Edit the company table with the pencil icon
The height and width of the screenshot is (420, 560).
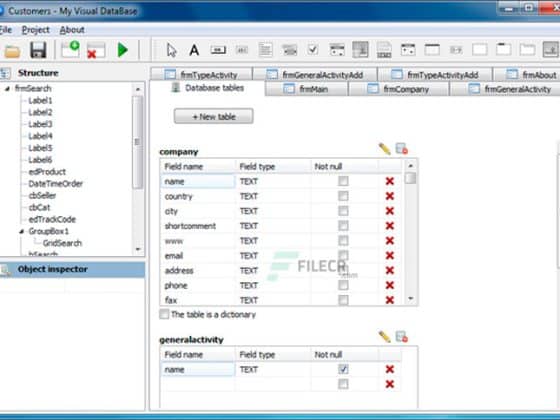tap(384, 149)
